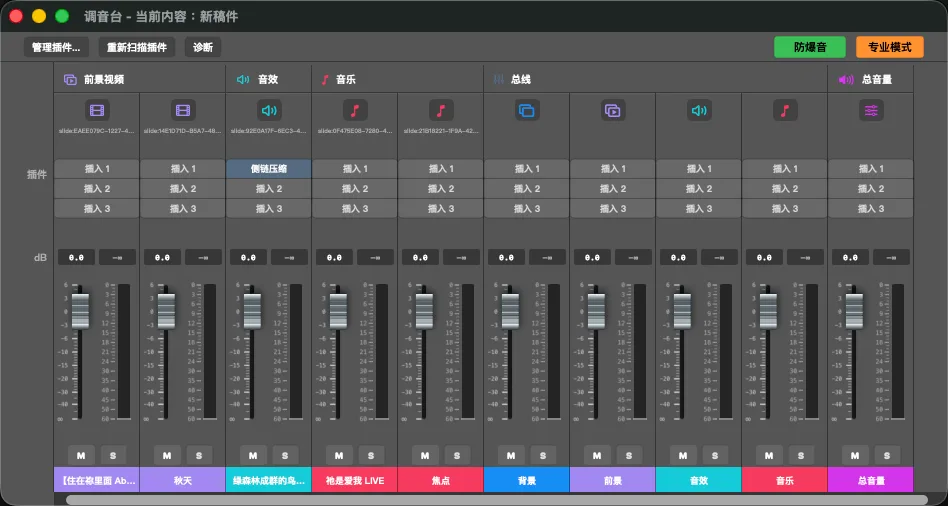Mute the 总音量 master channel
948x506 pixels.
click(855, 455)
